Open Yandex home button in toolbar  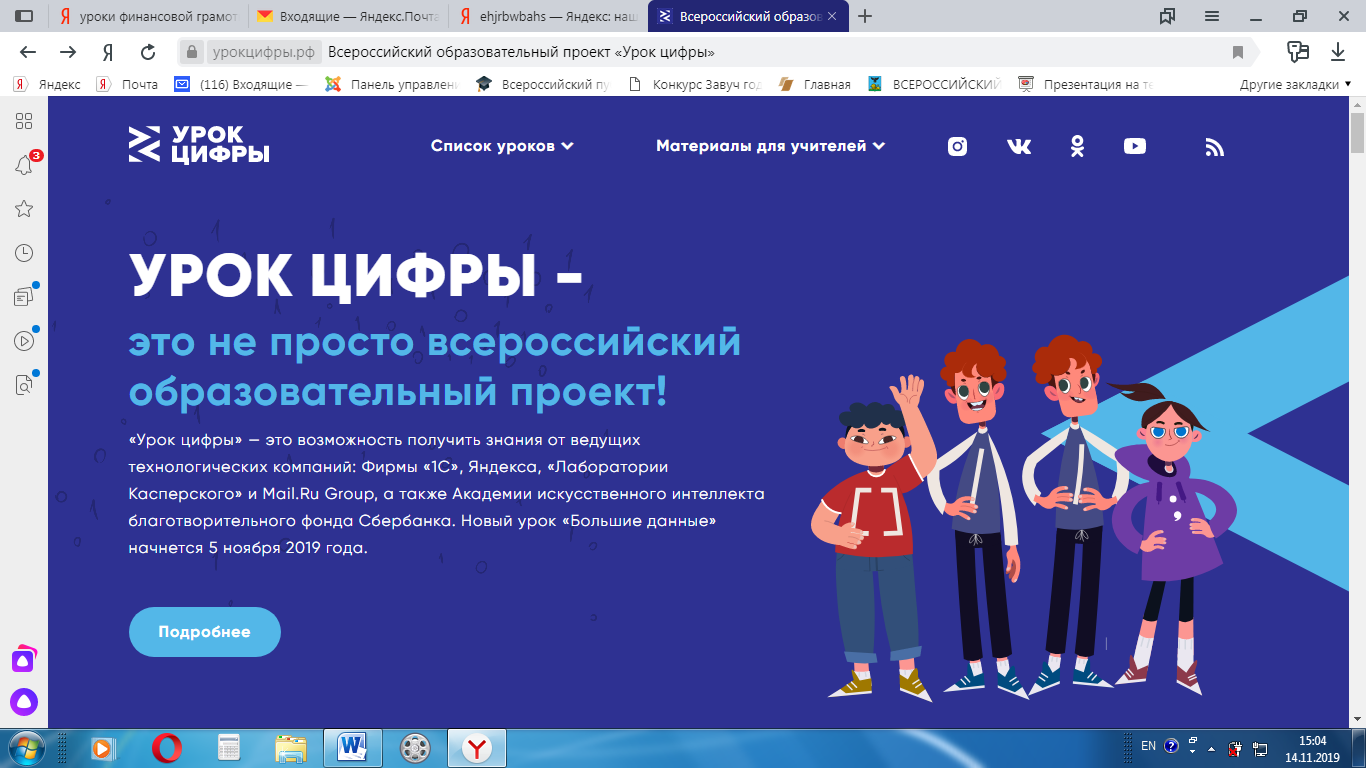coord(108,52)
